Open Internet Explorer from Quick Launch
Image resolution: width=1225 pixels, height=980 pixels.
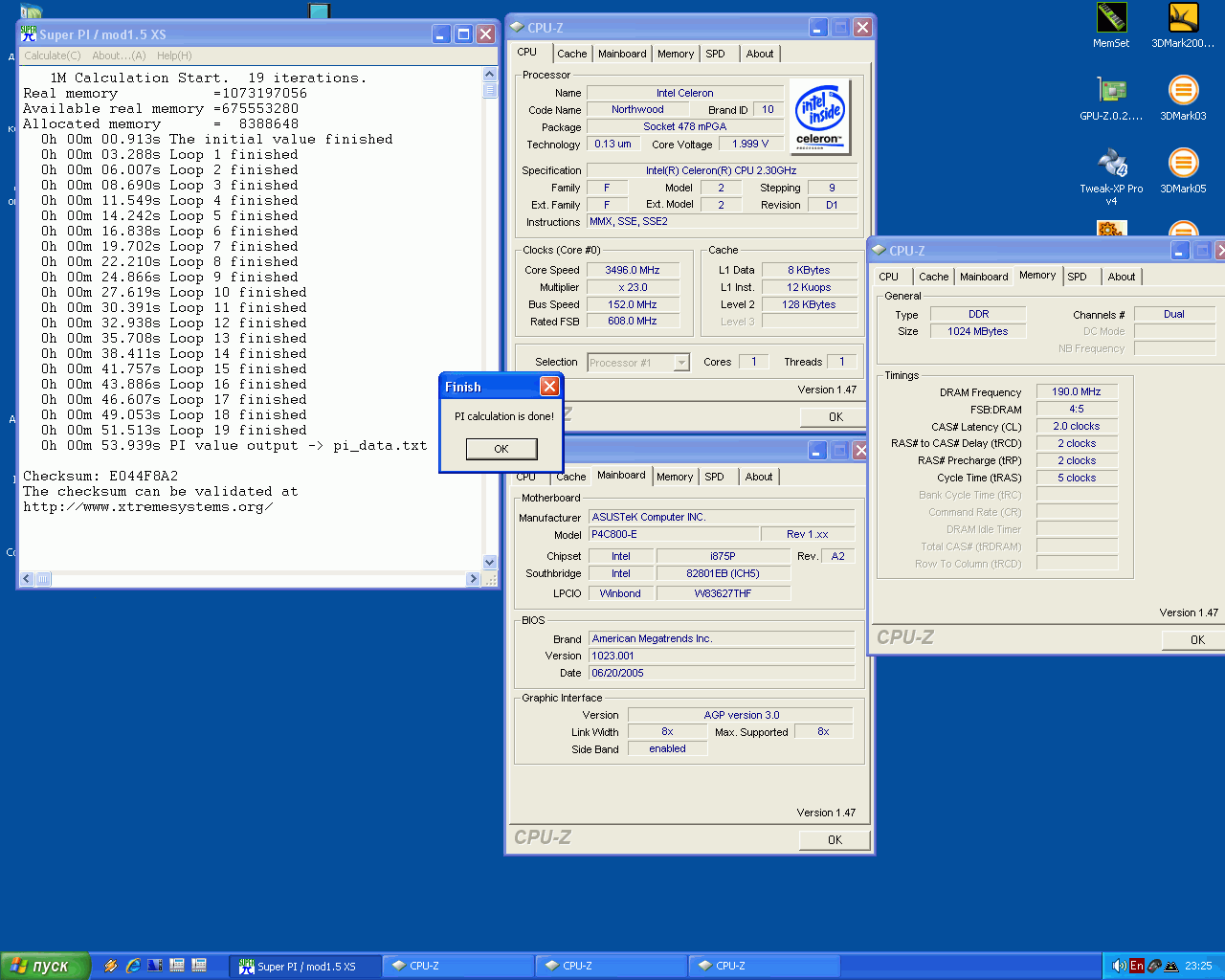133,966
